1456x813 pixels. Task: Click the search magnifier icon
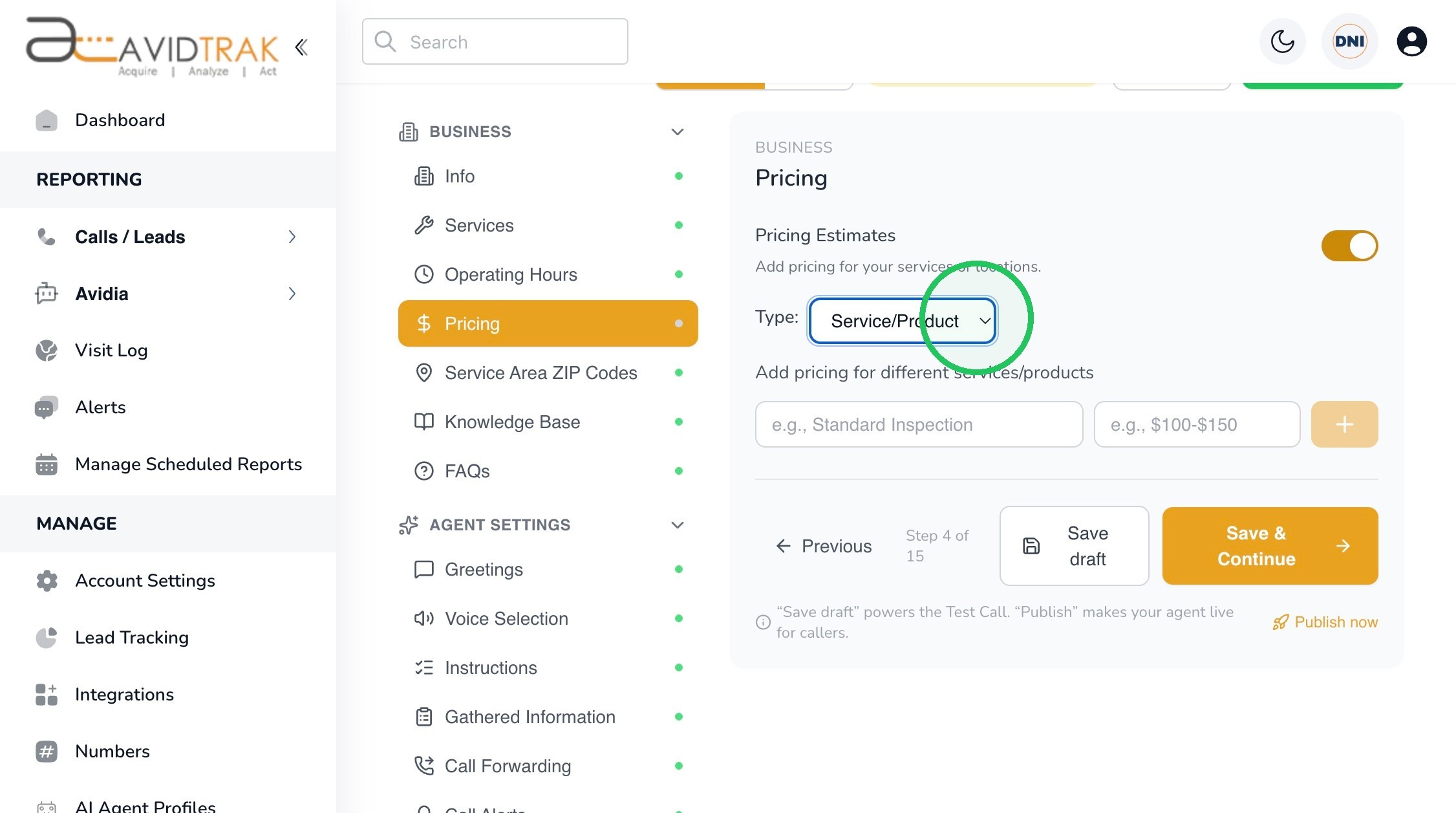pyautogui.click(x=385, y=41)
